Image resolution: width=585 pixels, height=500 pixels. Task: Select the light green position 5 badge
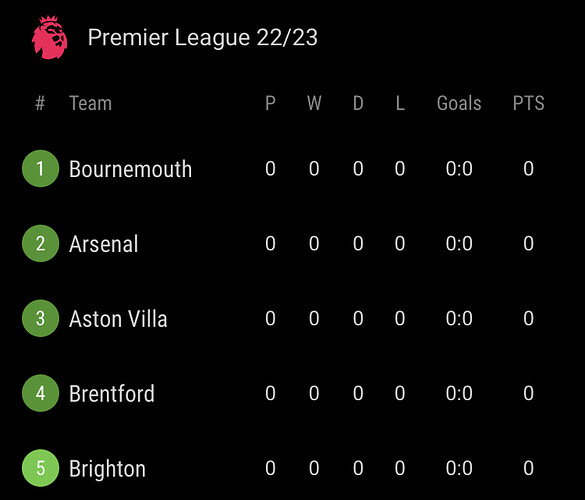pyautogui.click(x=40, y=468)
